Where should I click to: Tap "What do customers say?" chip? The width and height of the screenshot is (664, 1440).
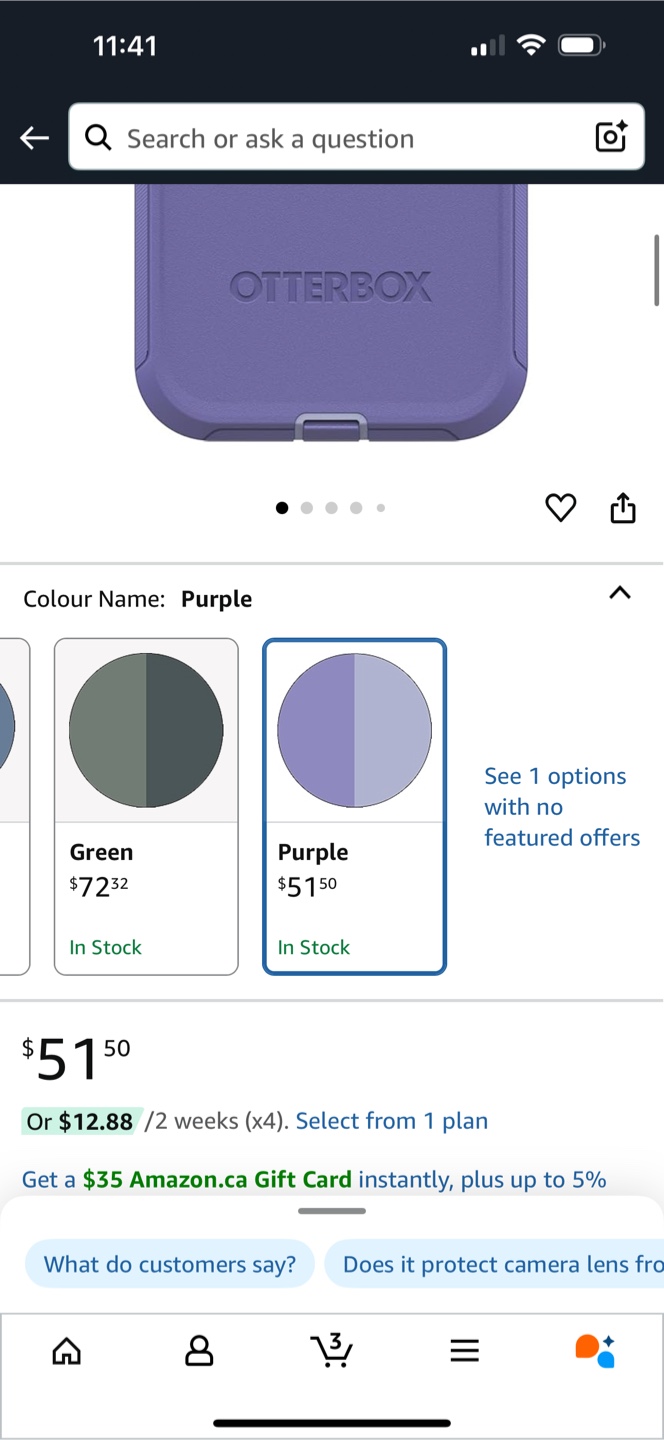coord(170,1264)
